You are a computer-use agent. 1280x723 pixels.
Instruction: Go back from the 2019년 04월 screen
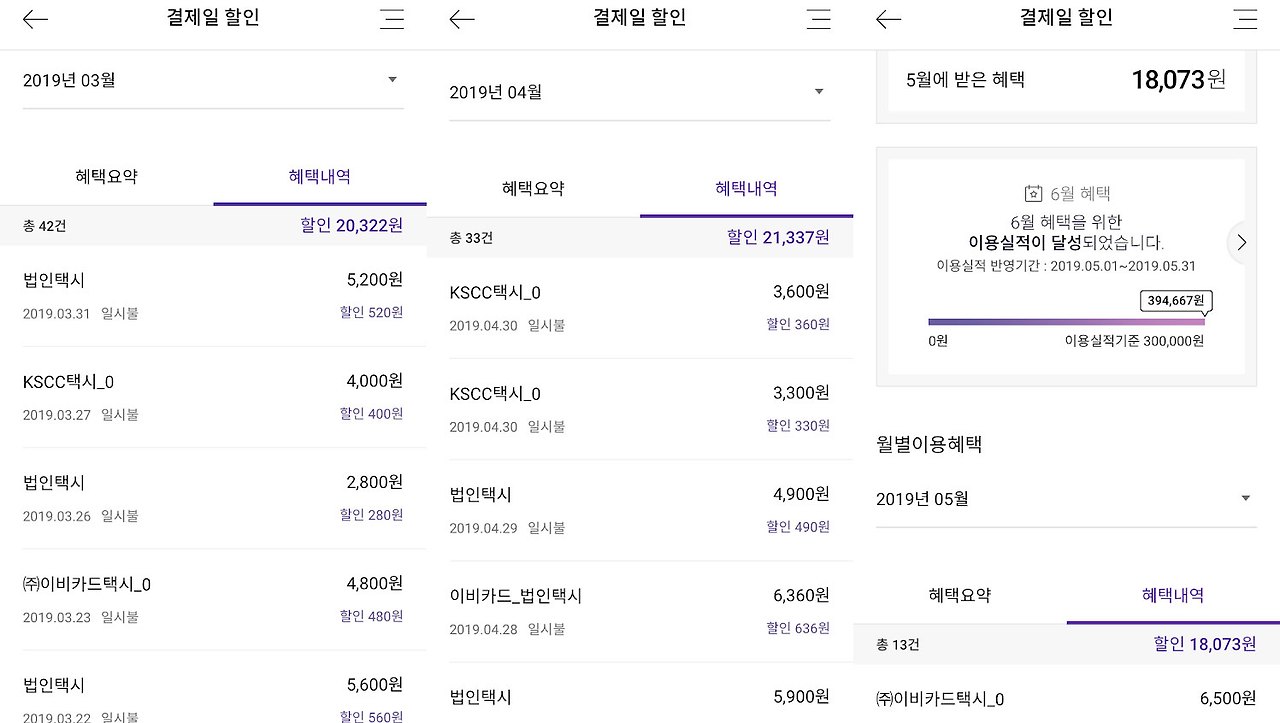pyautogui.click(x=462, y=19)
